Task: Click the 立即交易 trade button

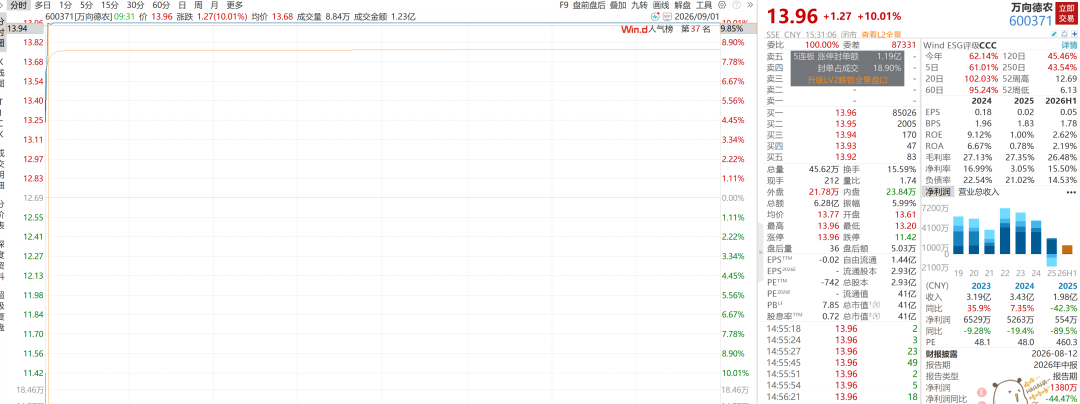Action: [1067, 13]
